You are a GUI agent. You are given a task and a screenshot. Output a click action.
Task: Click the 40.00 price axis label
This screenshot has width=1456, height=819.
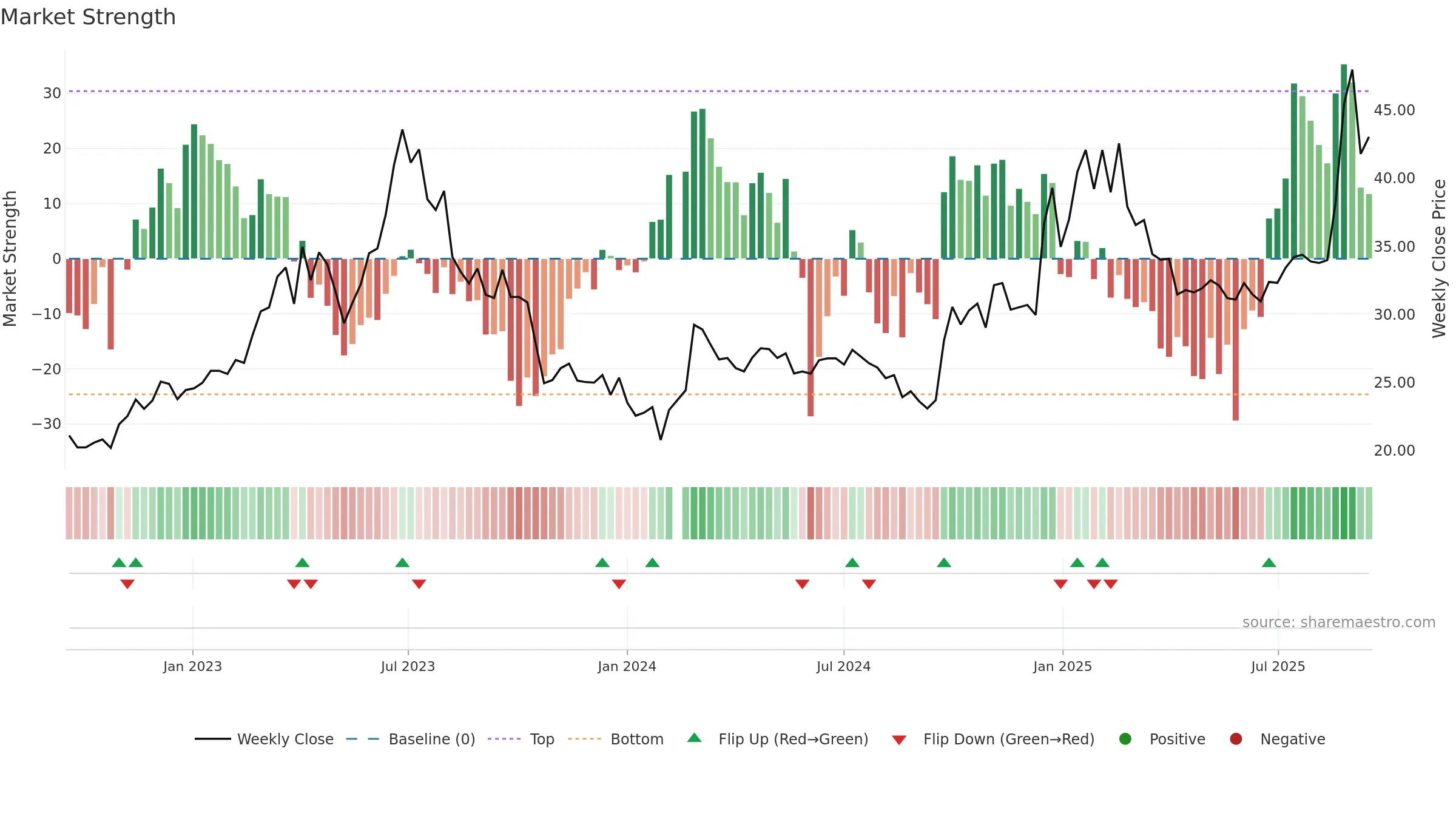pos(1394,178)
